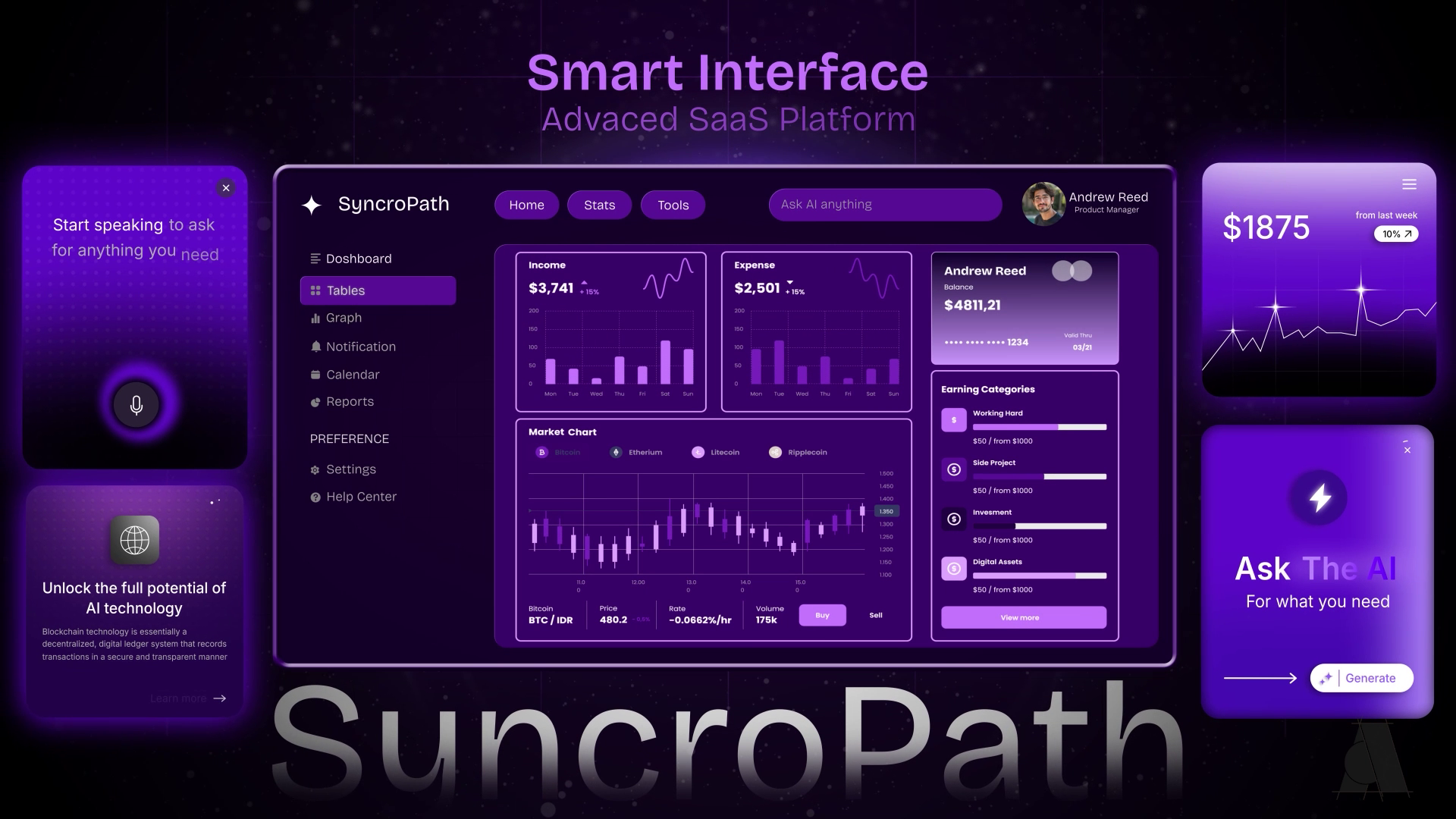Open Calendar in the sidebar
The image size is (1456, 819).
pos(345,375)
